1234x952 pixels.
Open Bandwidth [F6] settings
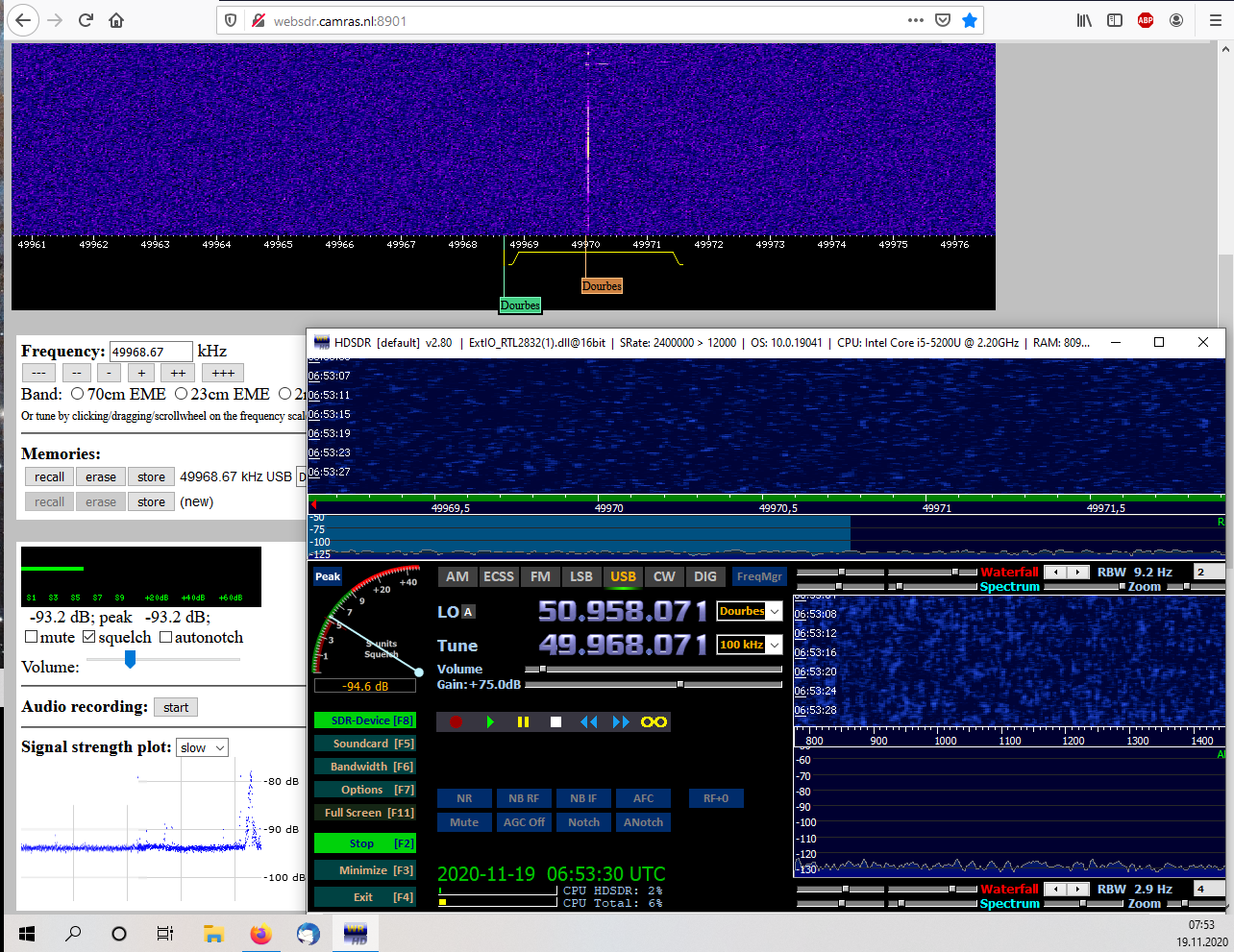click(x=365, y=767)
